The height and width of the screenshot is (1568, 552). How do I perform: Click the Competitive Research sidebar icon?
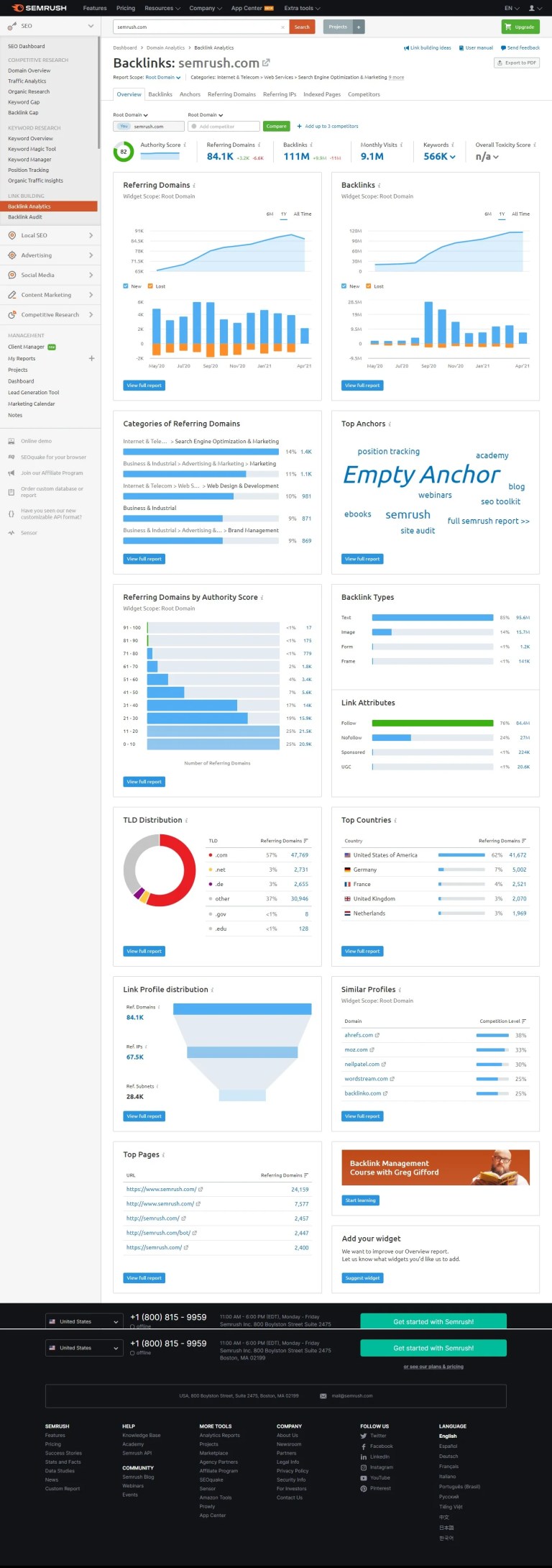[x=12, y=315]
